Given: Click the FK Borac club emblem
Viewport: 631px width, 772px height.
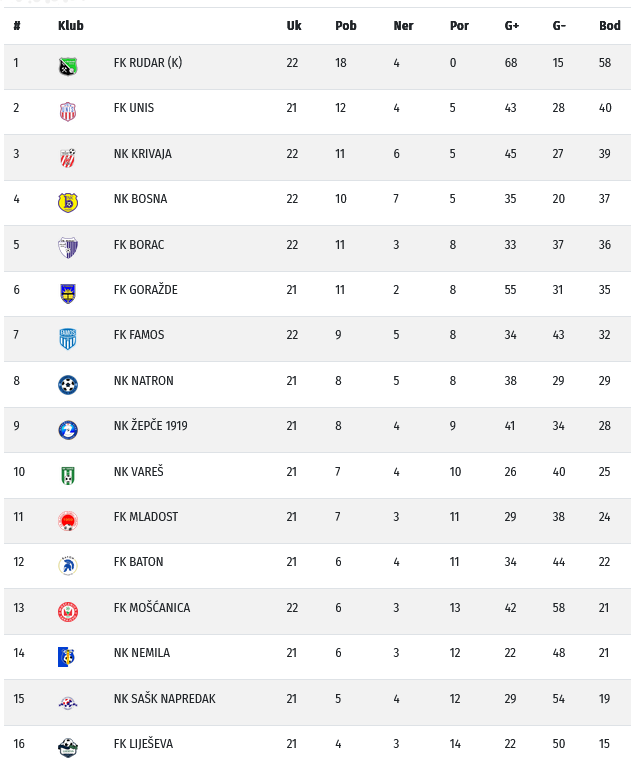Looking at the screenshot, I should pos(67,248).
